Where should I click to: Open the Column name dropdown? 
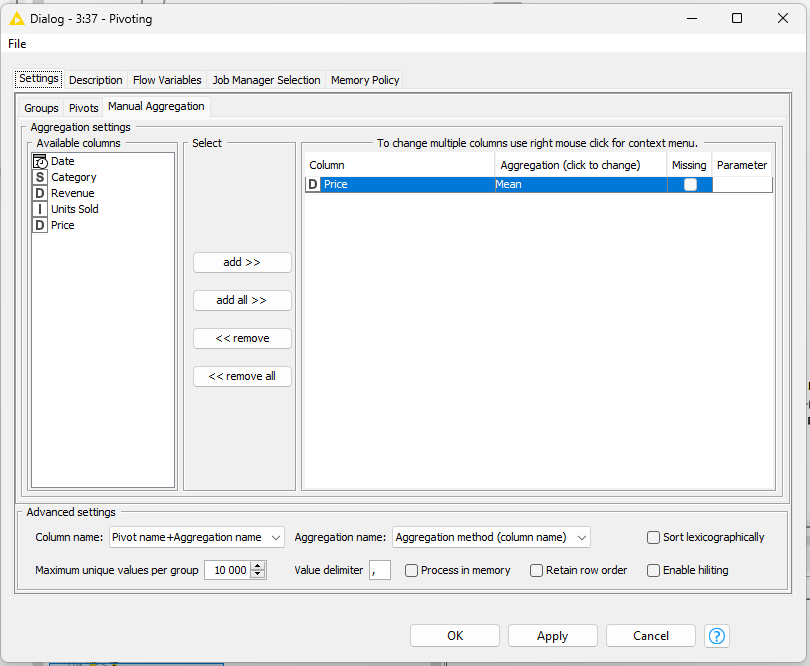(197, 537)
